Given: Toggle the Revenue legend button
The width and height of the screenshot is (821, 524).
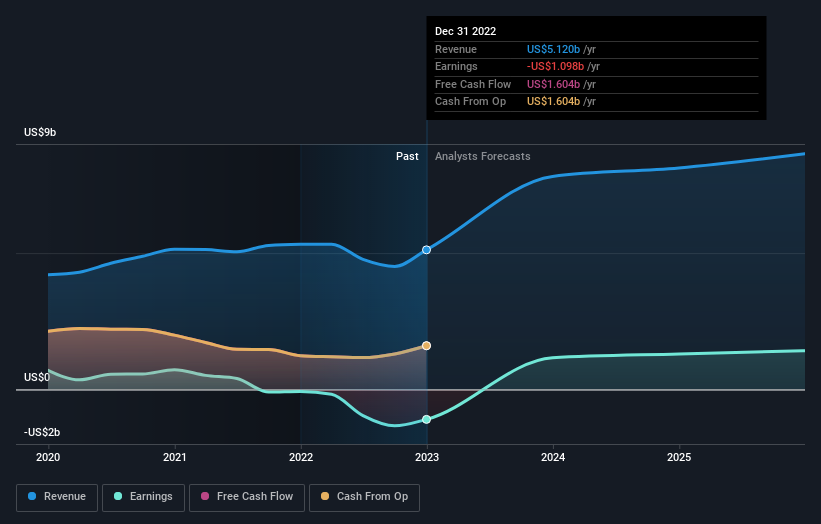Looking at the screenshot, I should 57,497.
